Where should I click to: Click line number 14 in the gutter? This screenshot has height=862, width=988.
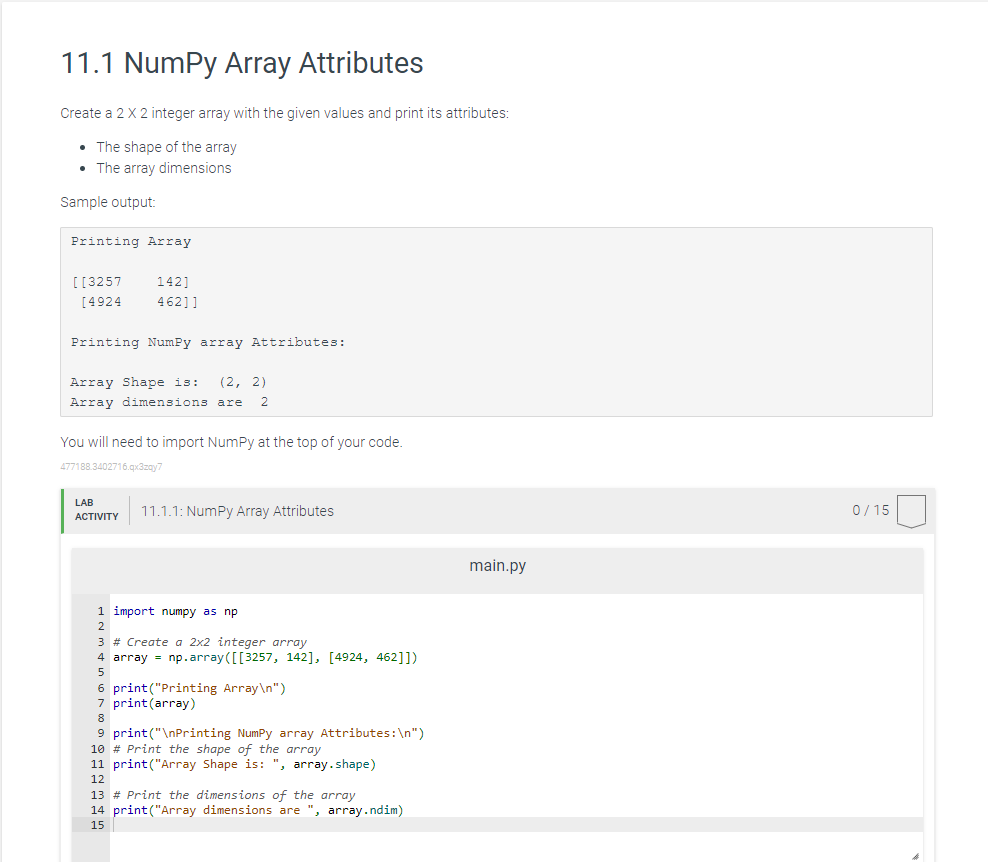(98, 810)
